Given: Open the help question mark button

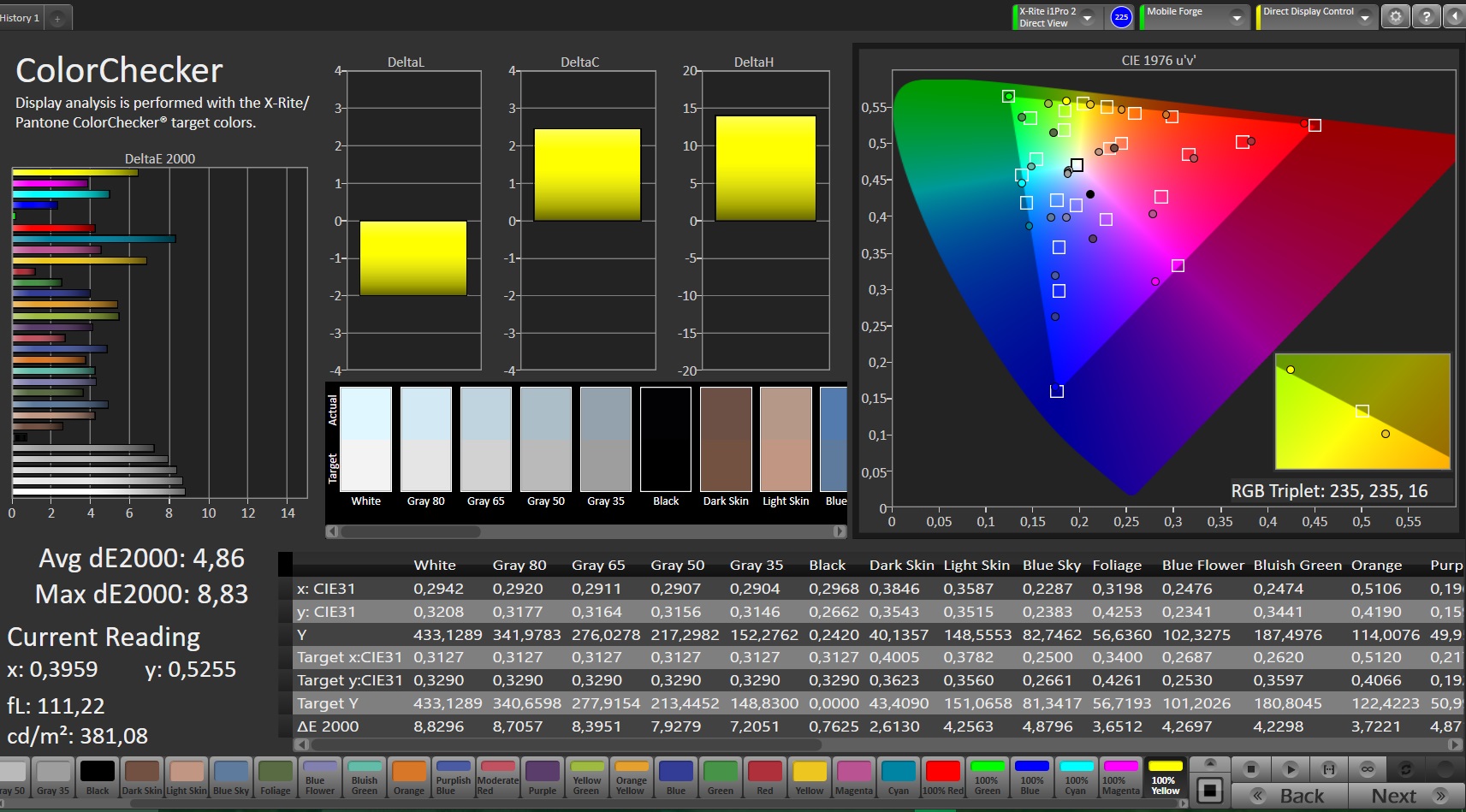Looking at the screenshot, I should click(1426, 16).
